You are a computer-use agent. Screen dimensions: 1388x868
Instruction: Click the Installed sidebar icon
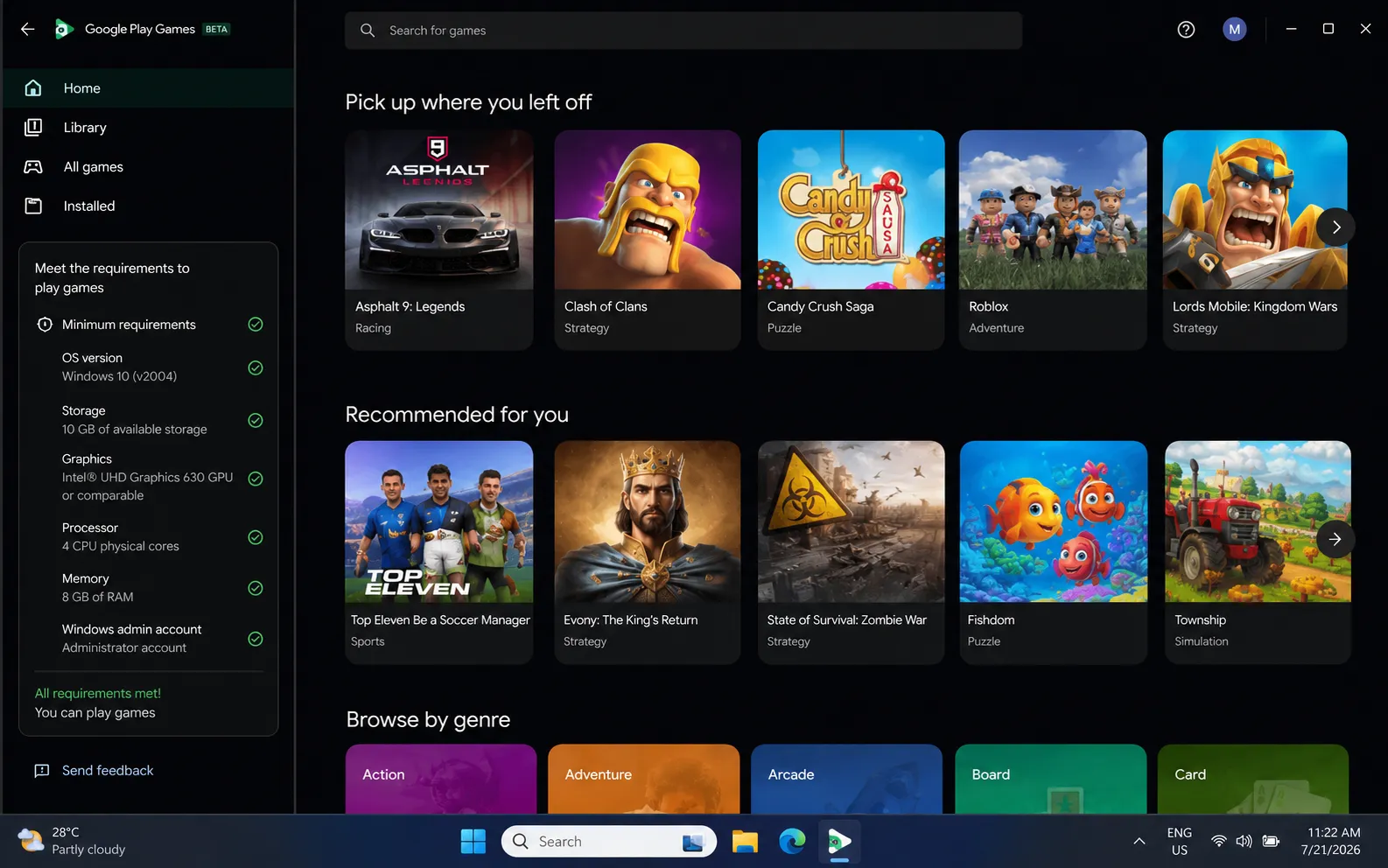click(33, 206)
